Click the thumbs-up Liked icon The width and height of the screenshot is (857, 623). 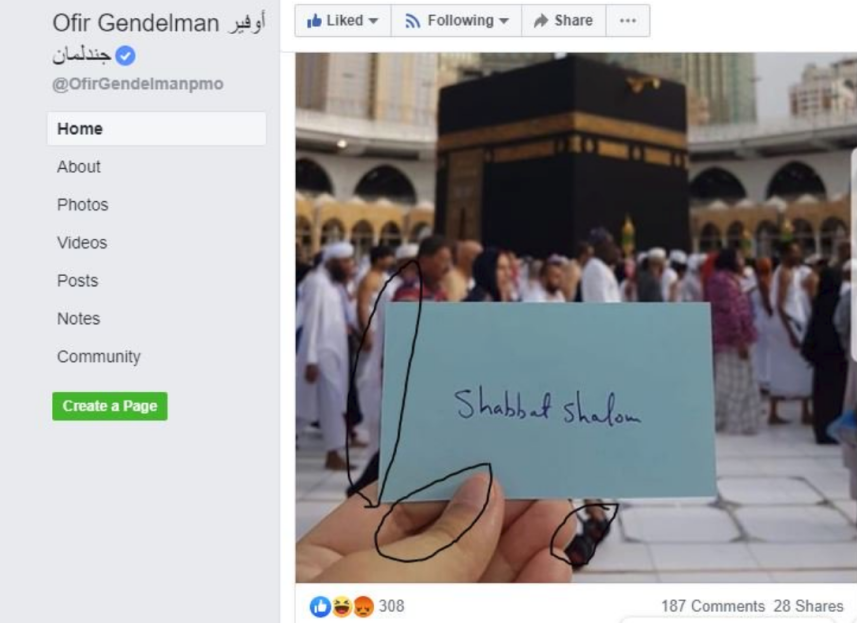point(314,21)
